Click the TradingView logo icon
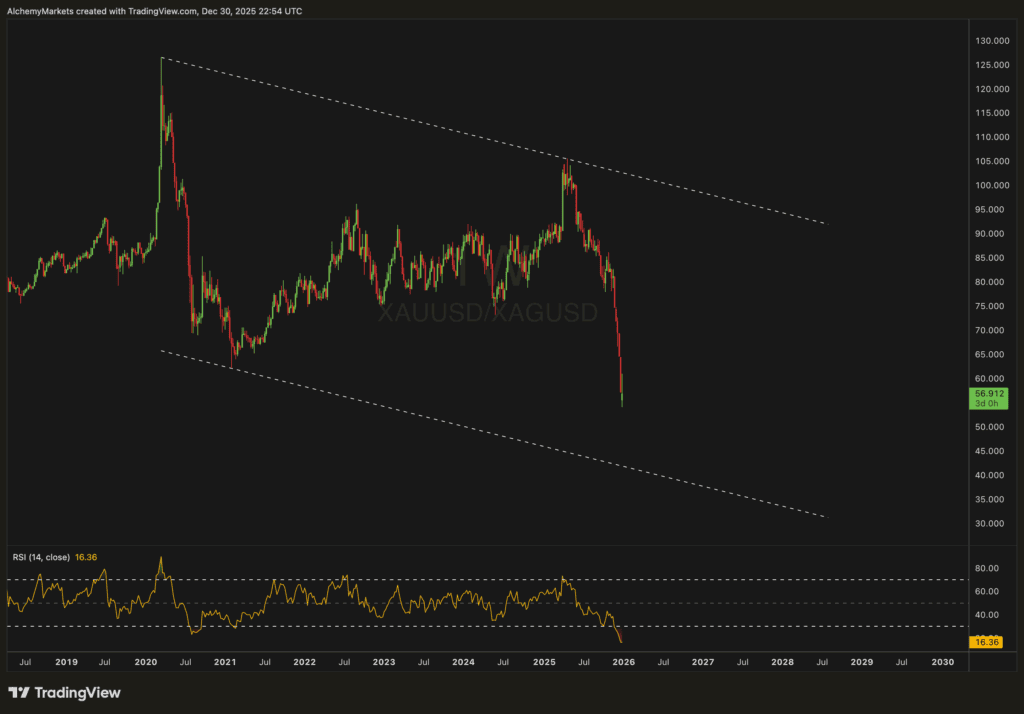 point(19,692)
